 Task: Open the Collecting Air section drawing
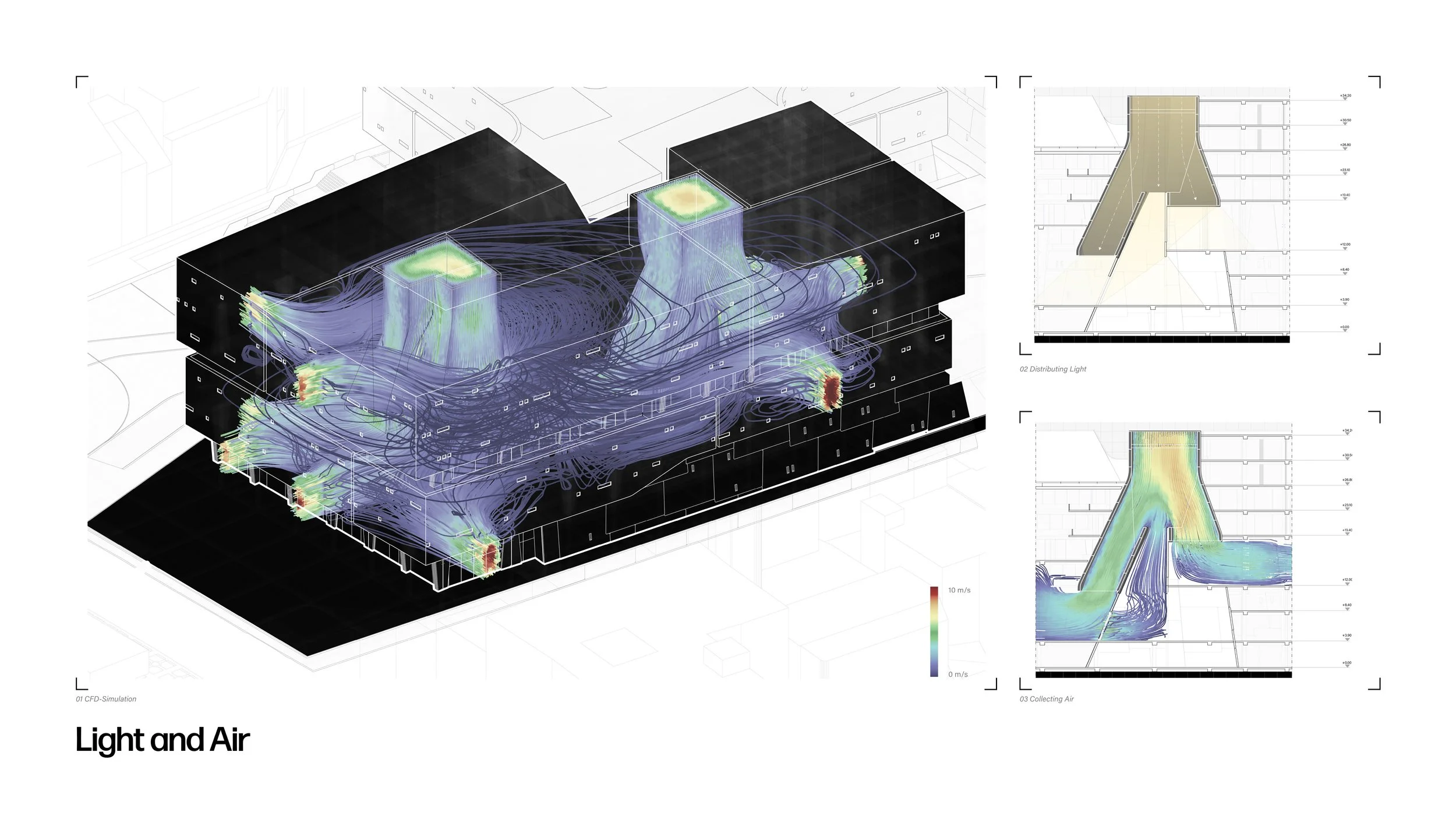[x=1164, y=550]
